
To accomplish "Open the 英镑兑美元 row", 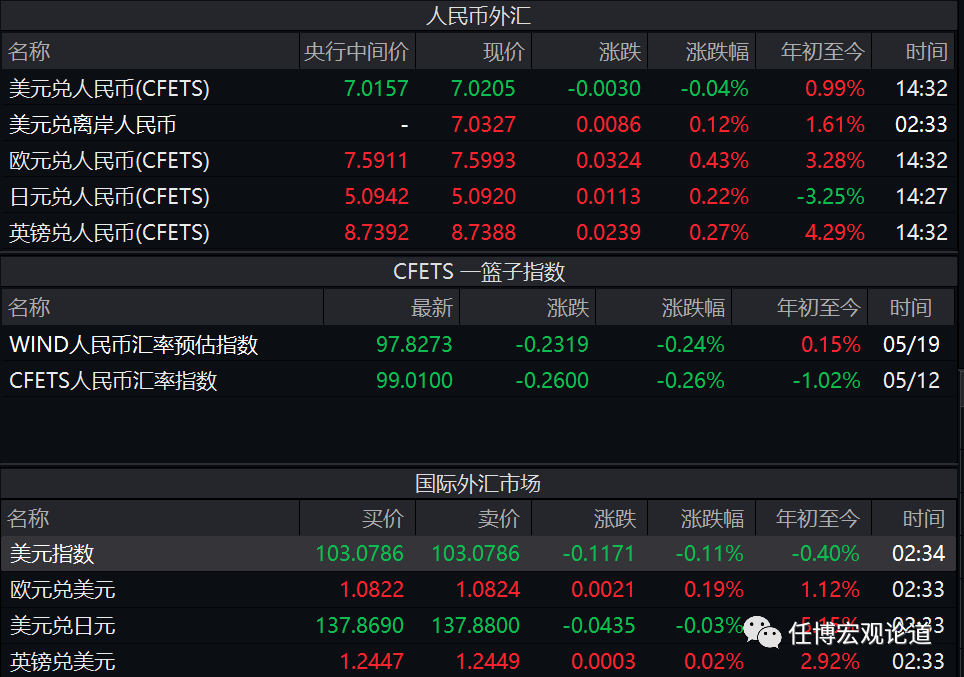I will 62,661.
